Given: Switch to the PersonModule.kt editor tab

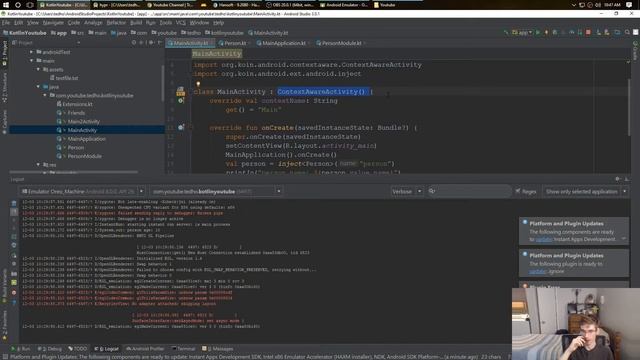Looking at the screenshot, I should coord(341,43).
